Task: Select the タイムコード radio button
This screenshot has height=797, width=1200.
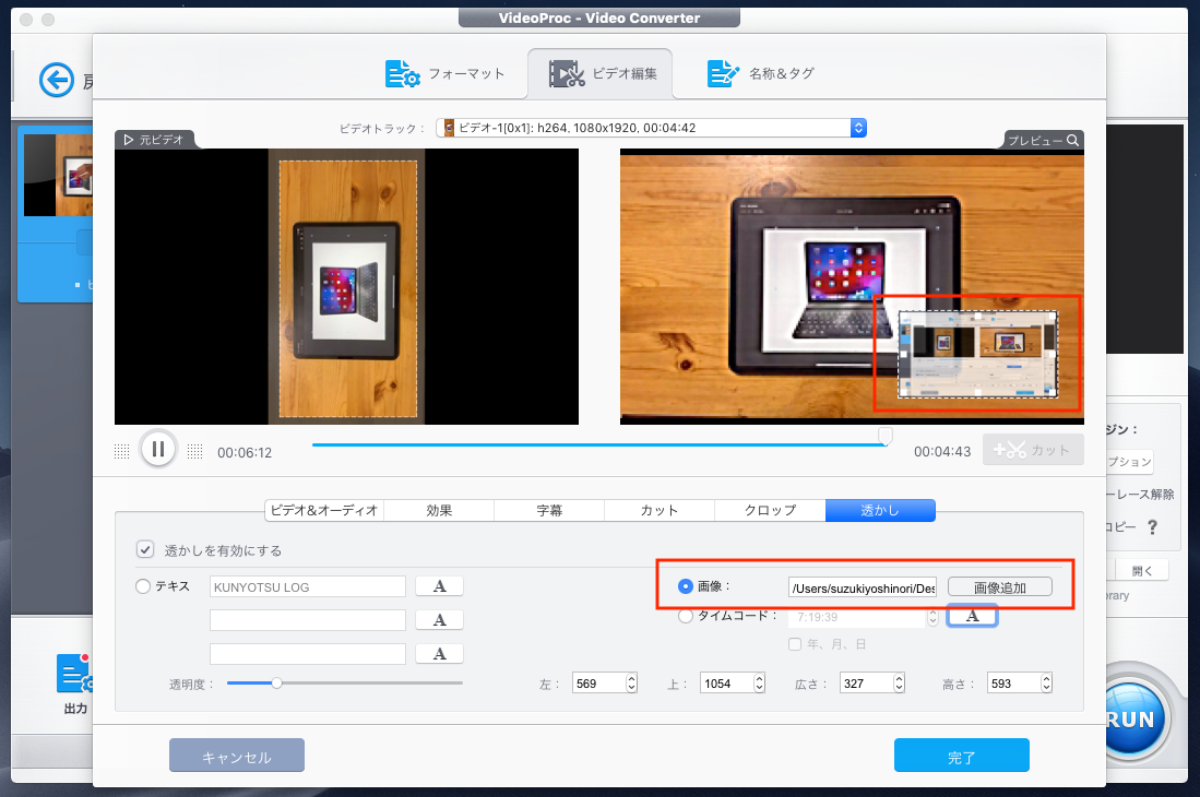Action: point(685,616)
